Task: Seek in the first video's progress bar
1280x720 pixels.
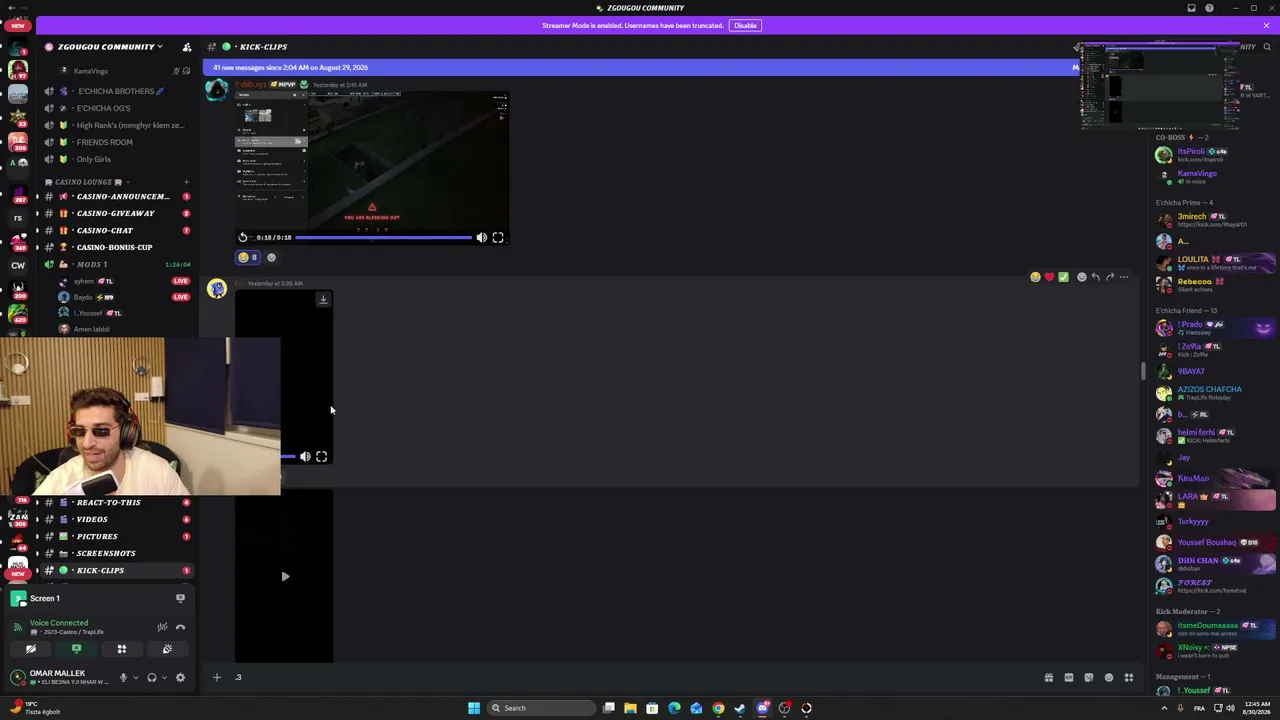Action: 383,238
